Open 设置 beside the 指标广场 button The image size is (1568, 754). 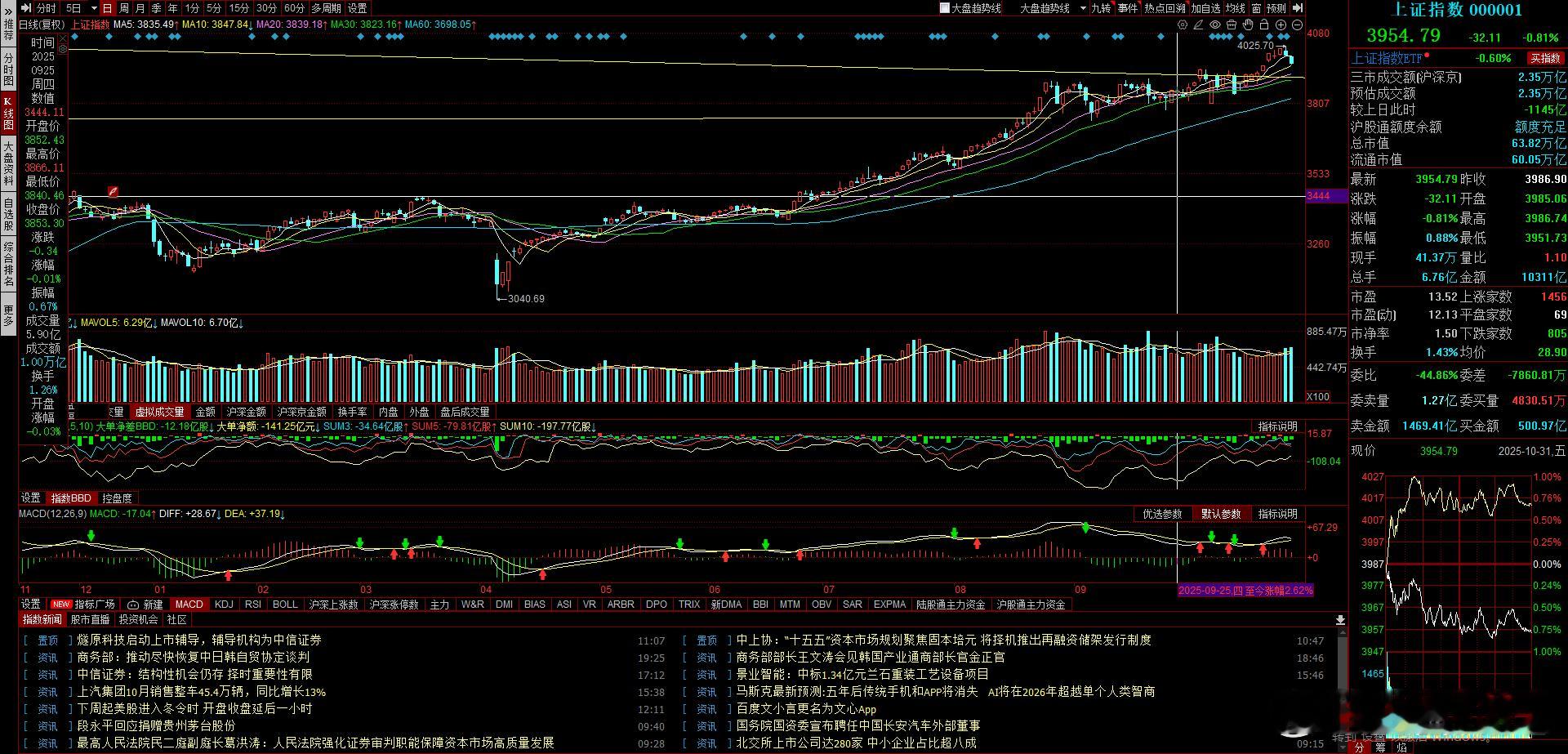click(31, 605)
